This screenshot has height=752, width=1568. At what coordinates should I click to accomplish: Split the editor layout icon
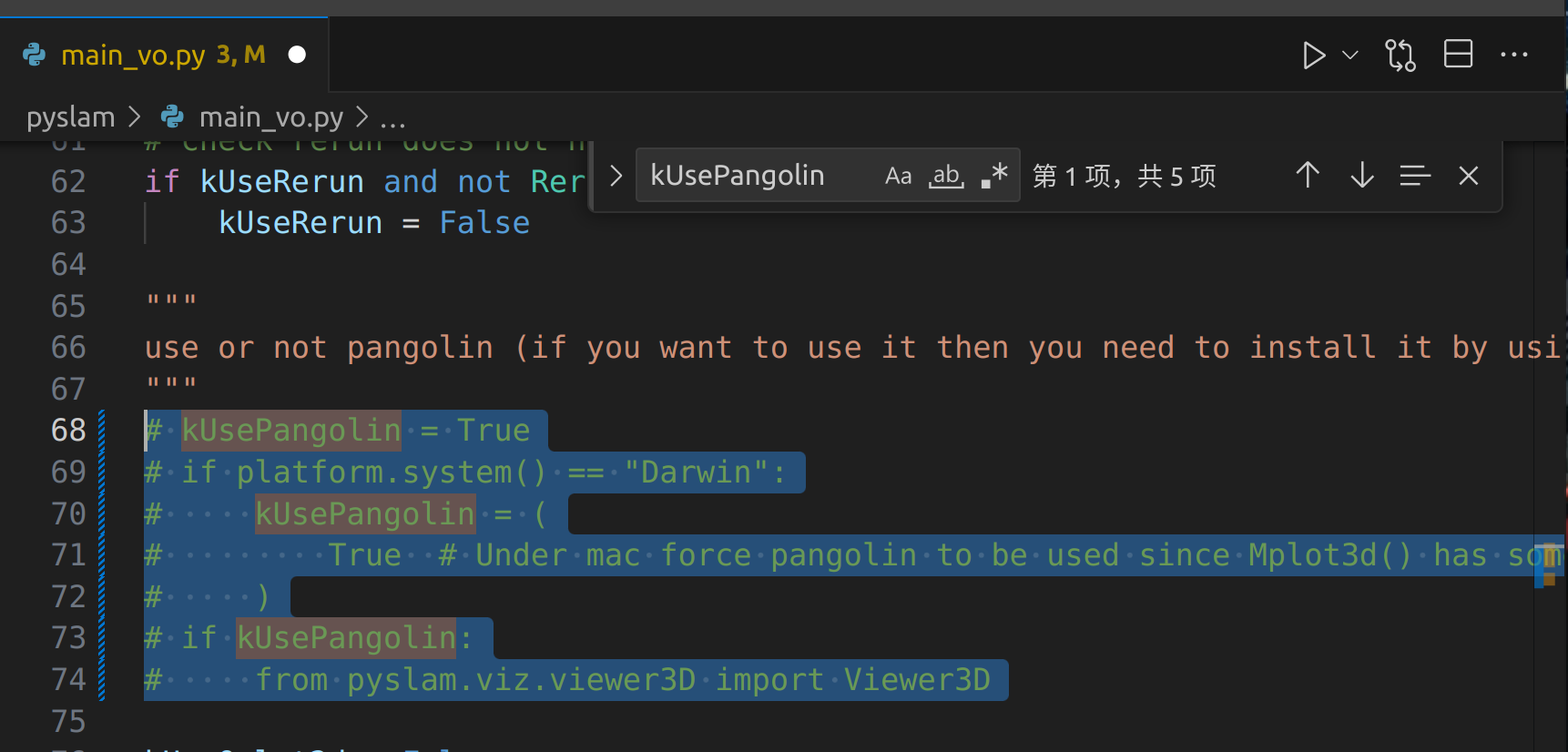(1459, 55)
